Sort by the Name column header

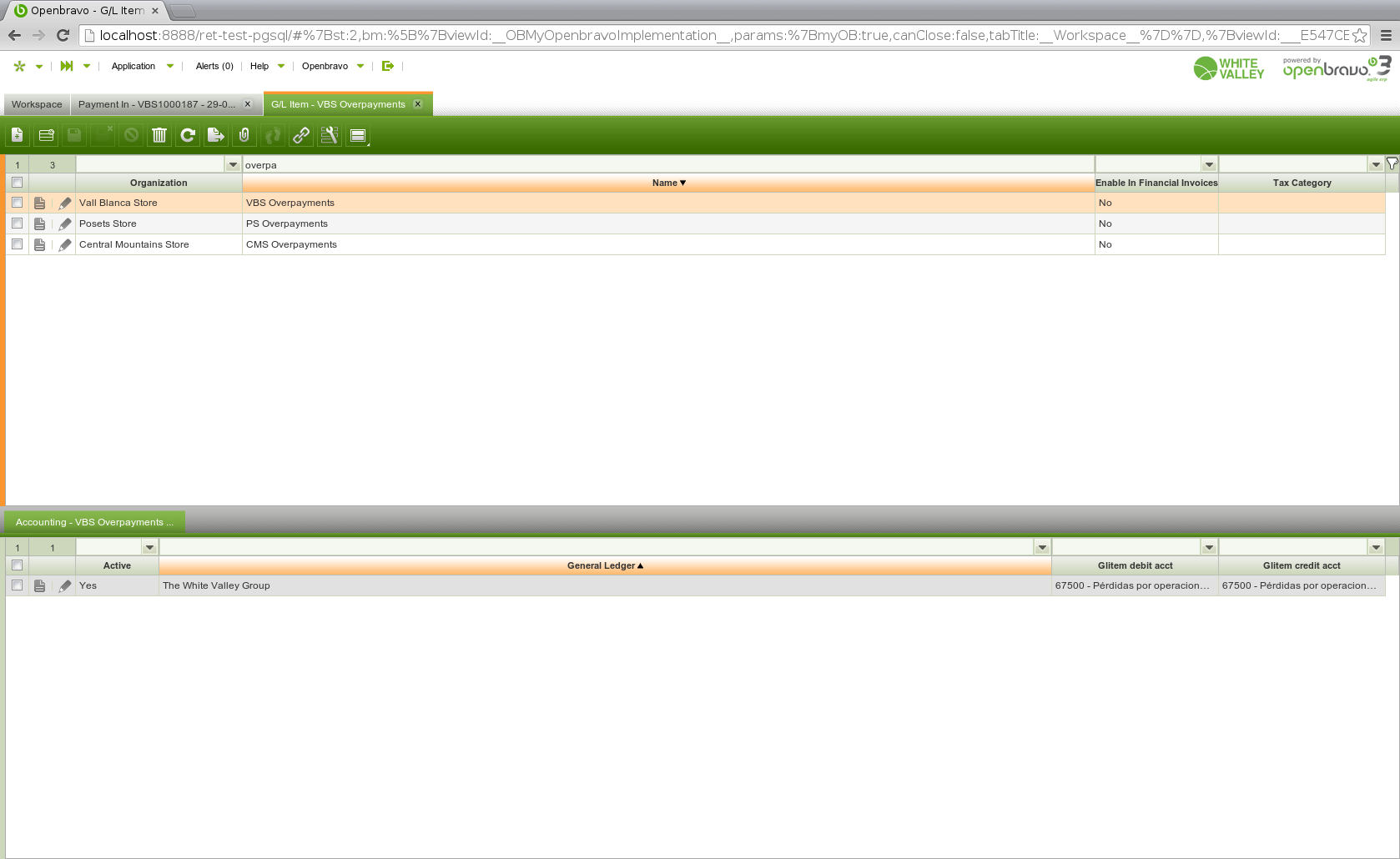click(x=667, y=183)
